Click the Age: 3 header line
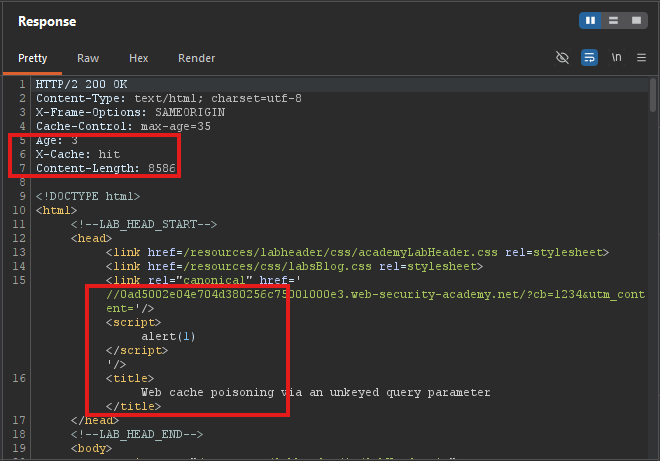660x461 pixels. (57, 140)
